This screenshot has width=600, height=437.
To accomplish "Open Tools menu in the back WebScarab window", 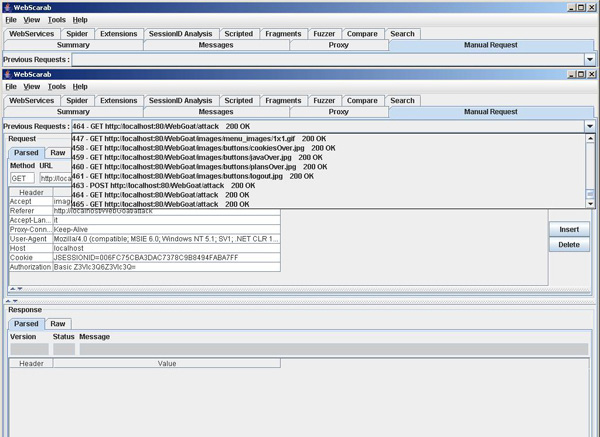I will point(57,20).
